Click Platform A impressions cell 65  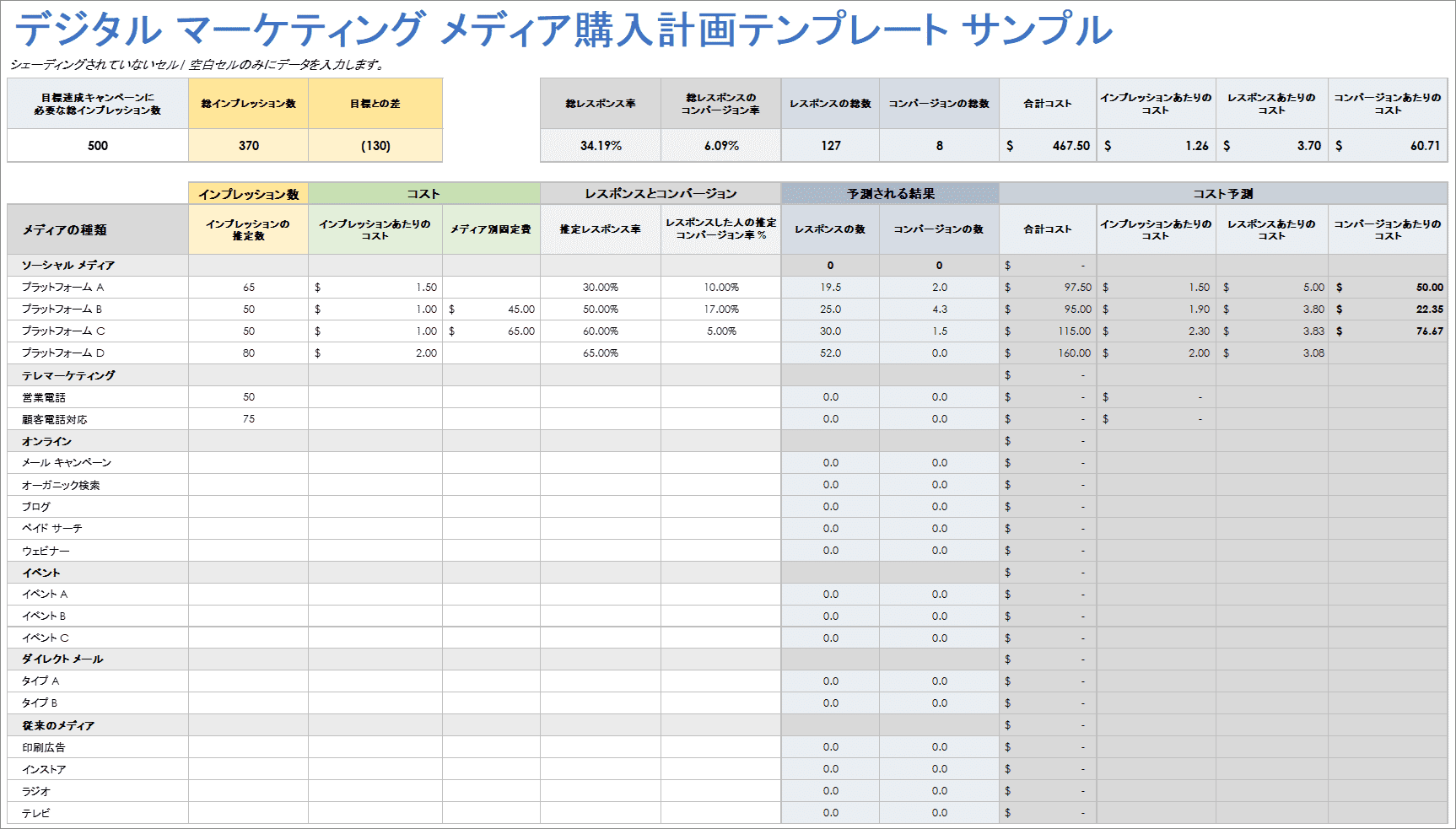click(249, 287)
